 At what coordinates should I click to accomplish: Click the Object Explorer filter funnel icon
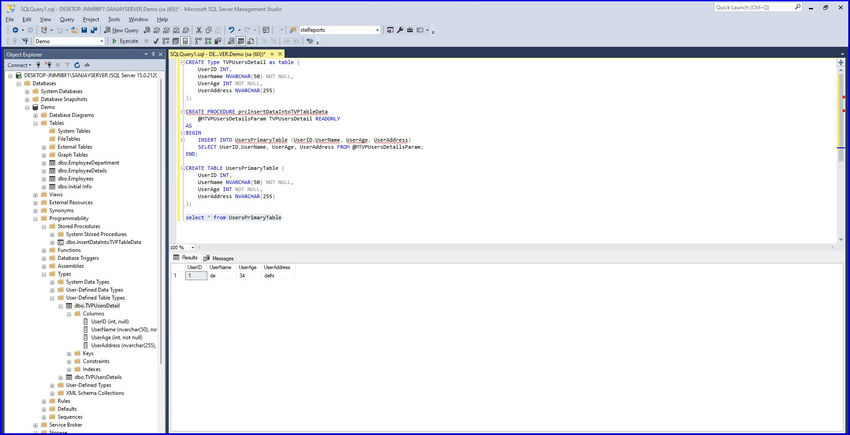pyautogui.click(x=68, y=64)
